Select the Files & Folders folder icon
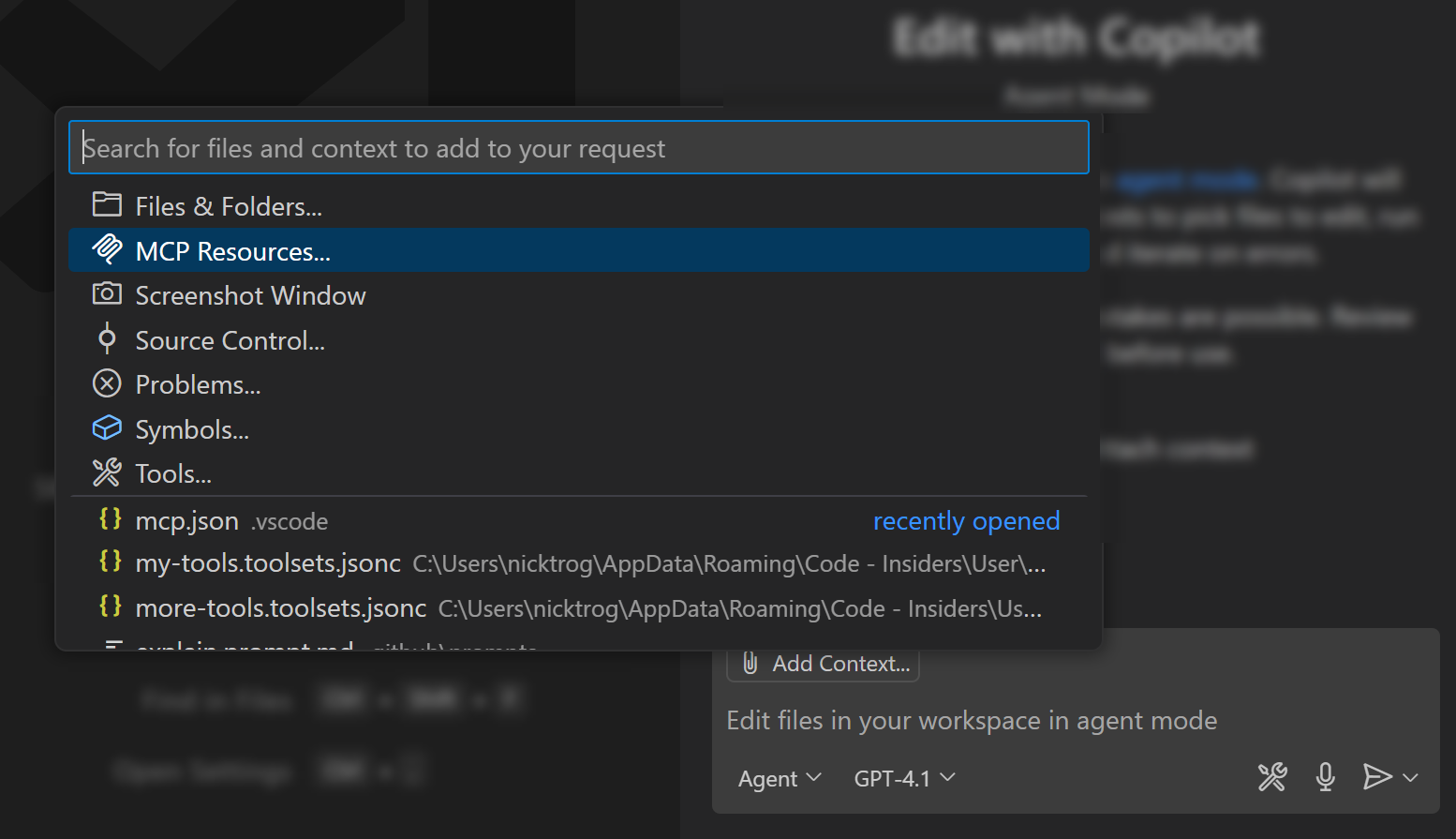Image resolution: width=1456 pixels, height=839 pixels. [x=107, y=204]
